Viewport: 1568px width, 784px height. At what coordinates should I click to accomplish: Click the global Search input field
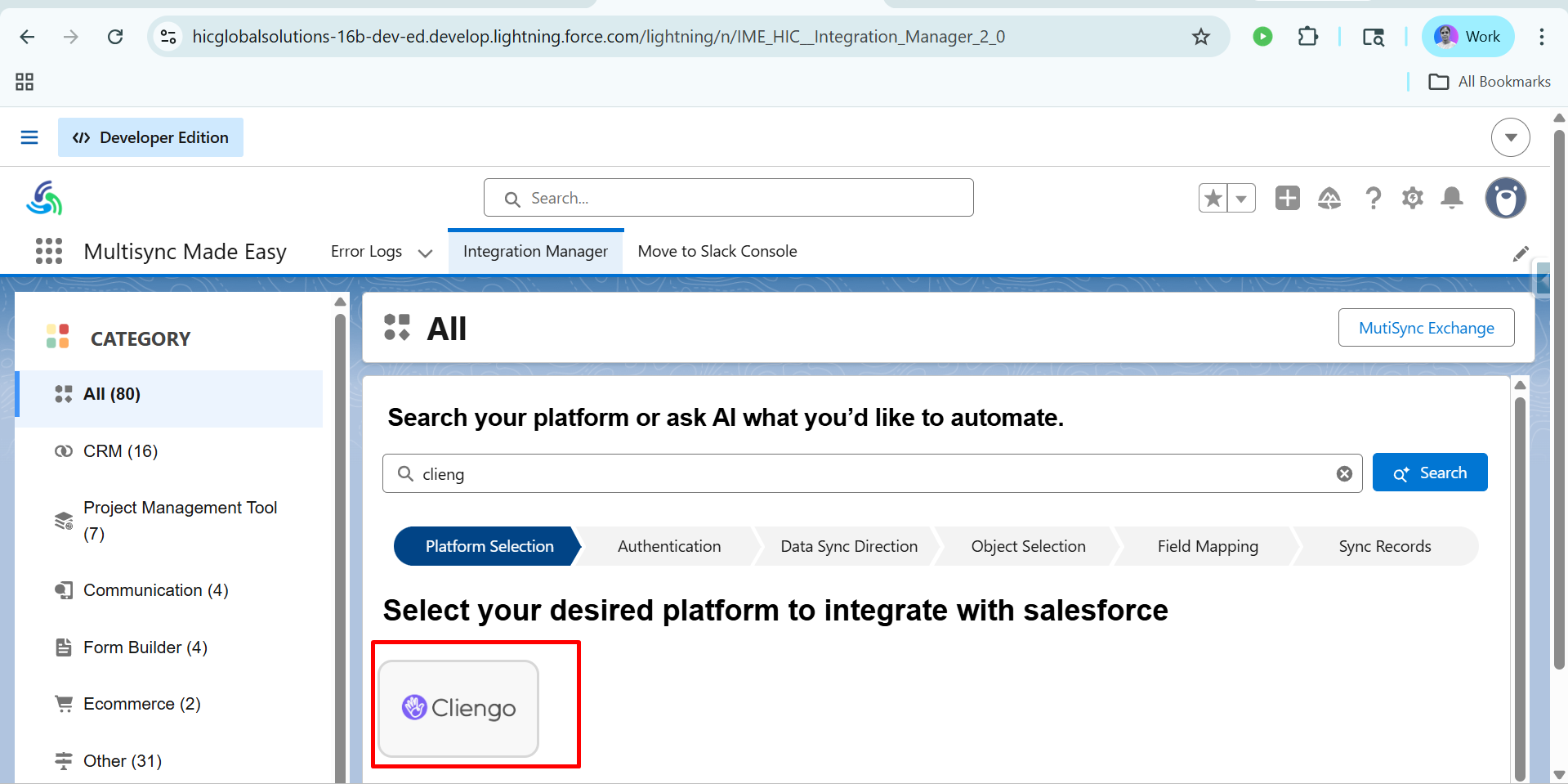point(728,198)
